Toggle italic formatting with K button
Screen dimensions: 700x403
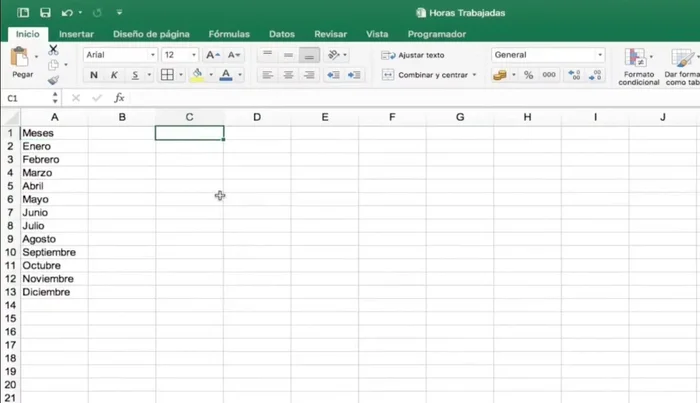pos(114,75)
